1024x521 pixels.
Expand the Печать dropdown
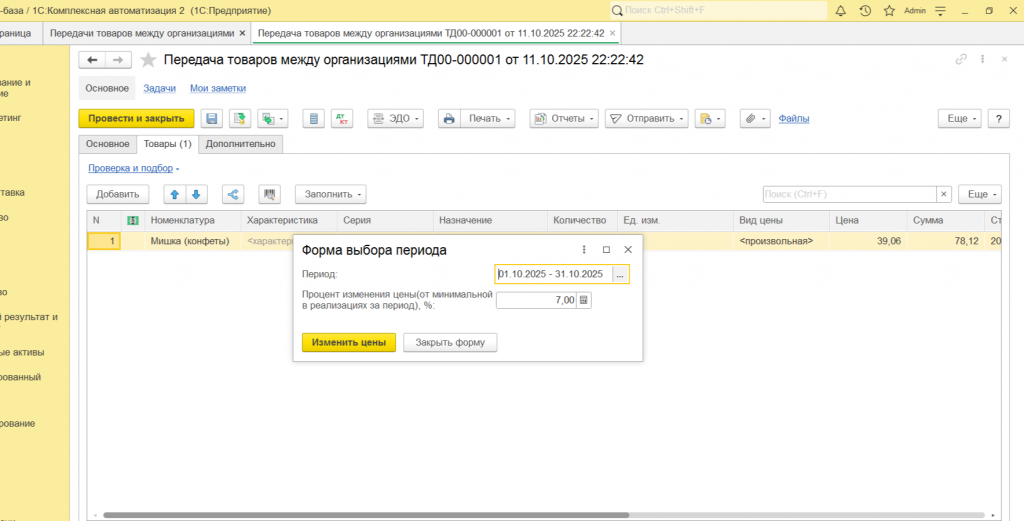[488, 119]
